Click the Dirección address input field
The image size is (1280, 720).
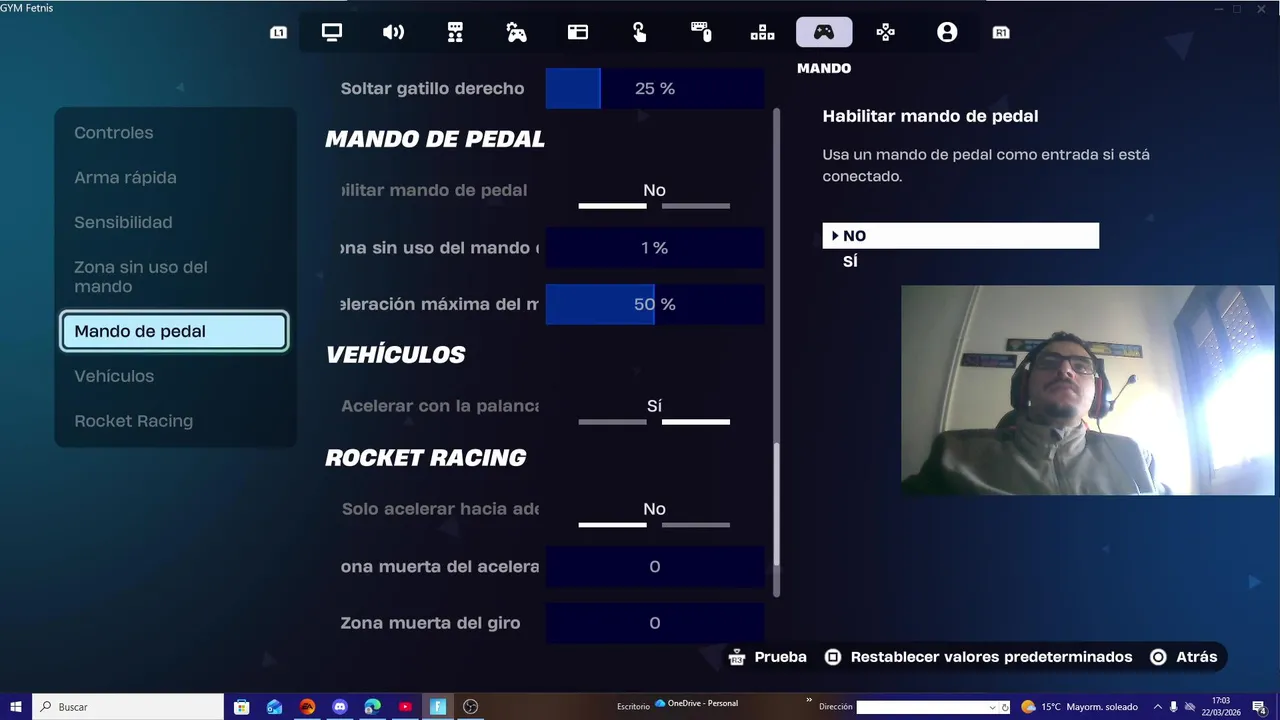pyautogui.click(x=921, y=707)
